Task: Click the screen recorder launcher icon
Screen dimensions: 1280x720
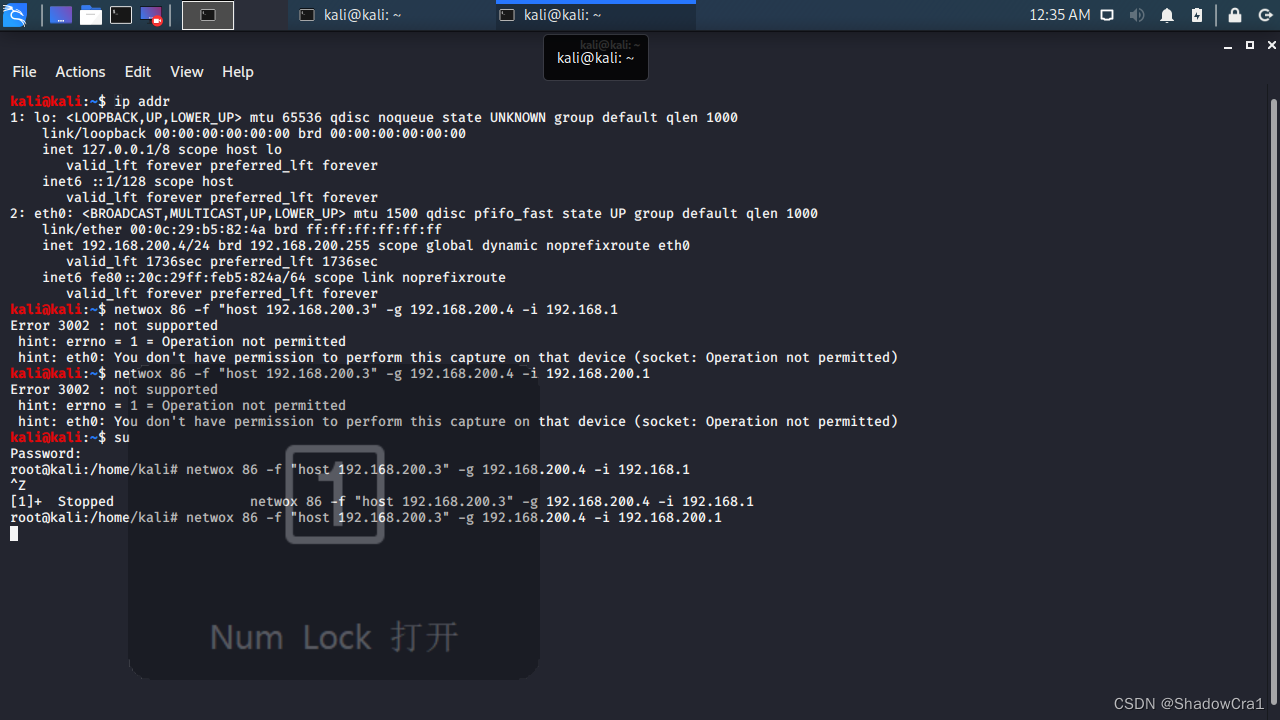Action: point(151,15)
